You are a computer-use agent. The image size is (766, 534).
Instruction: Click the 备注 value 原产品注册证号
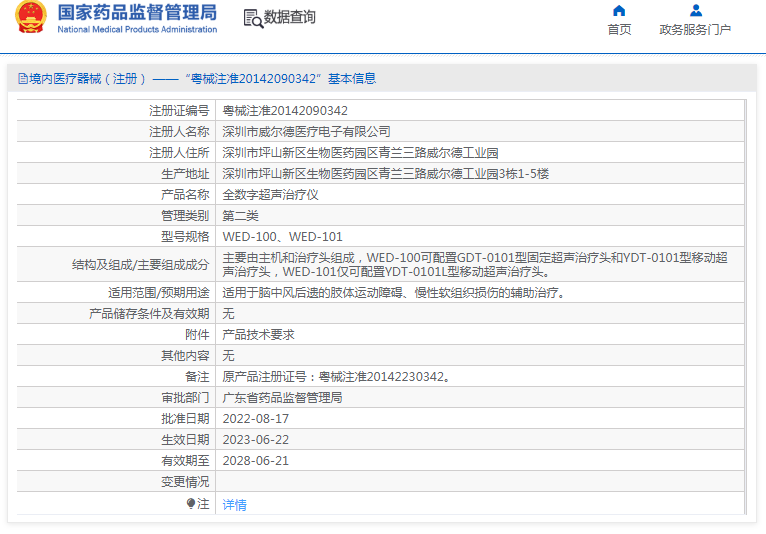[x=336, y=377]
